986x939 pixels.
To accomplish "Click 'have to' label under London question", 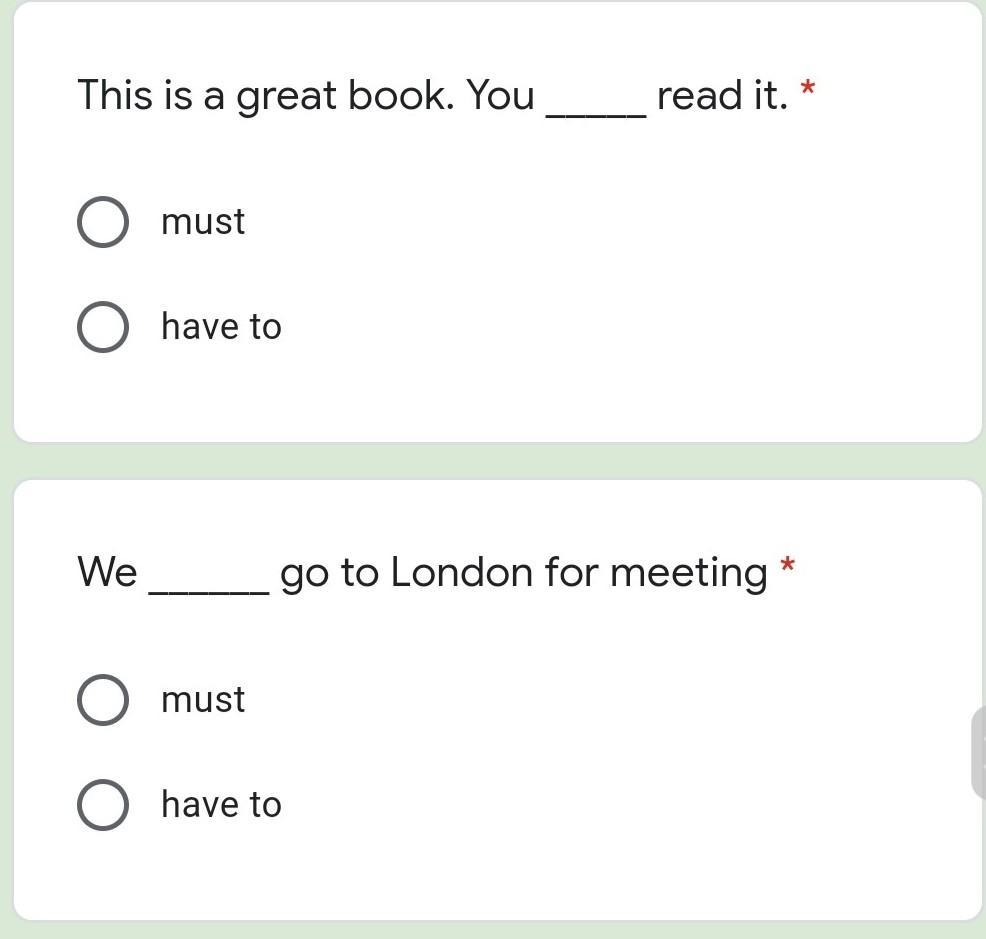I will [x=221, y=805].
